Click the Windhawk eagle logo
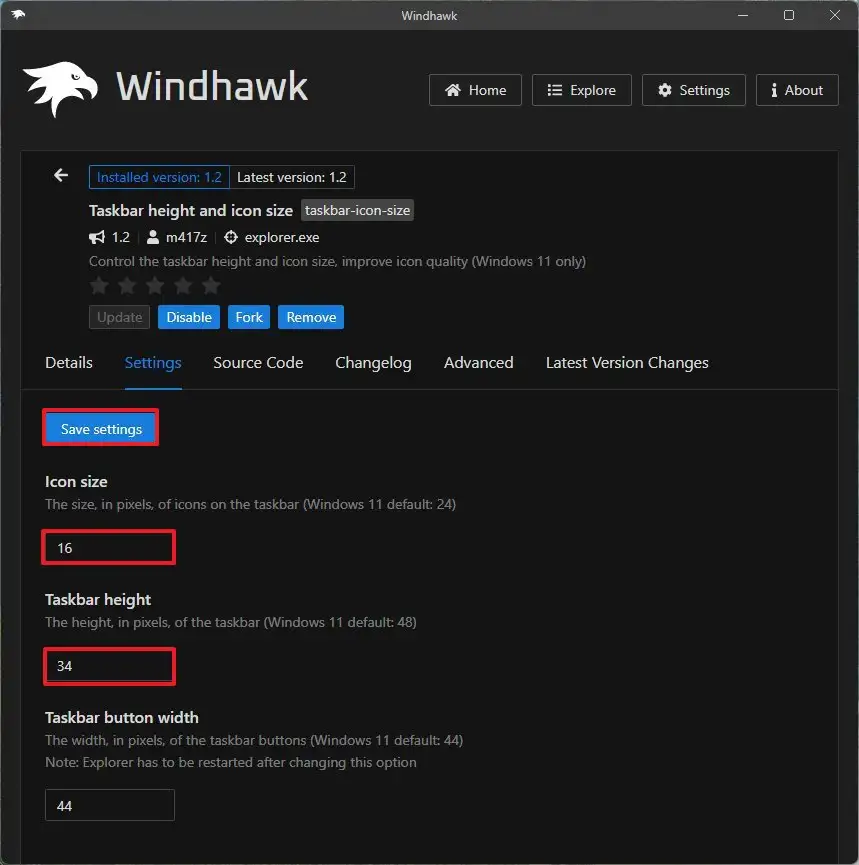The width and height of the screenshot is (859, 865). coord(60,88)
